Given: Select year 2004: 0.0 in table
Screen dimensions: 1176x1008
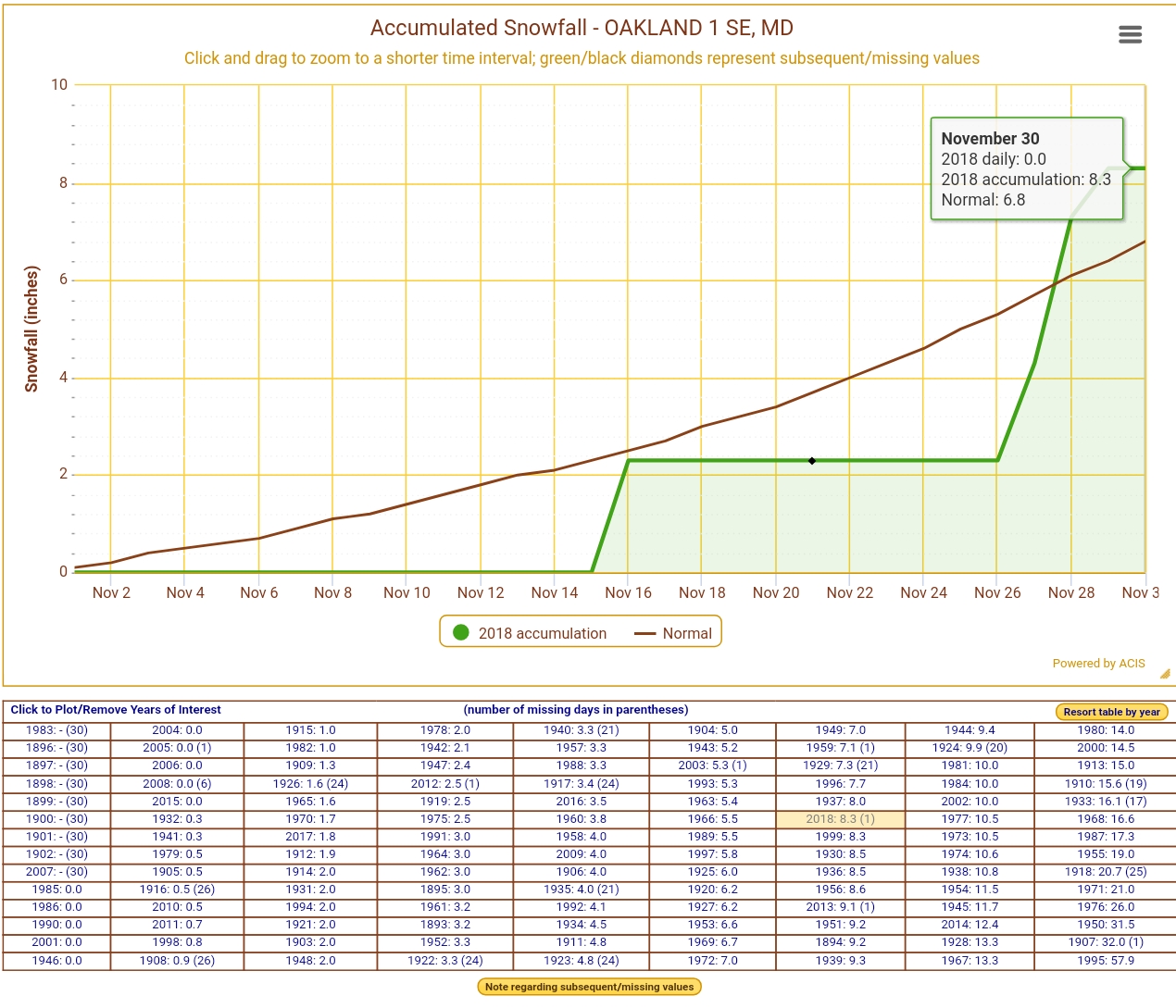Looking at the screenshot, I should (177, 730).
